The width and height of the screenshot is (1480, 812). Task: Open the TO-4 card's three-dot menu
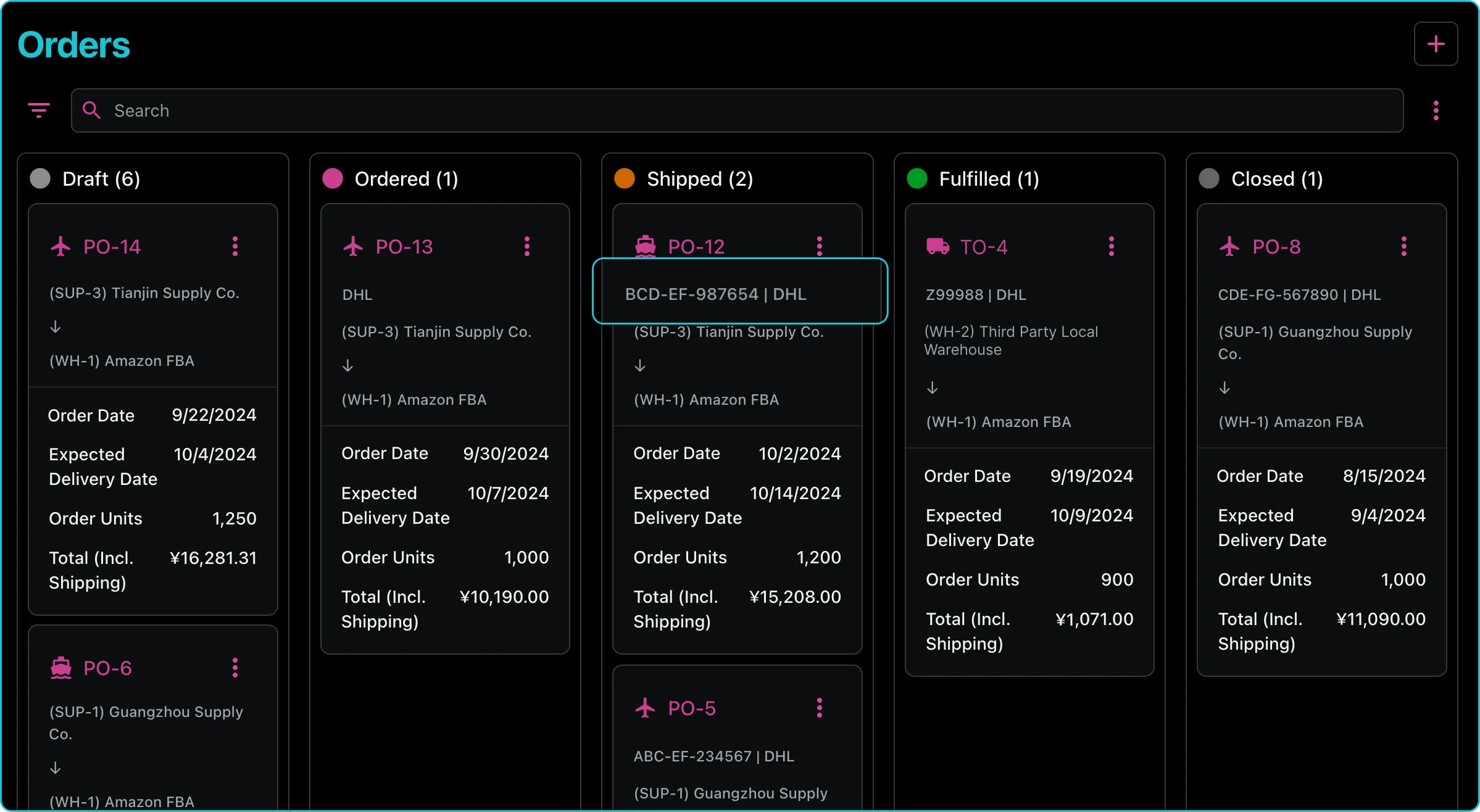pyautogui.click(x=1112, y=246)
